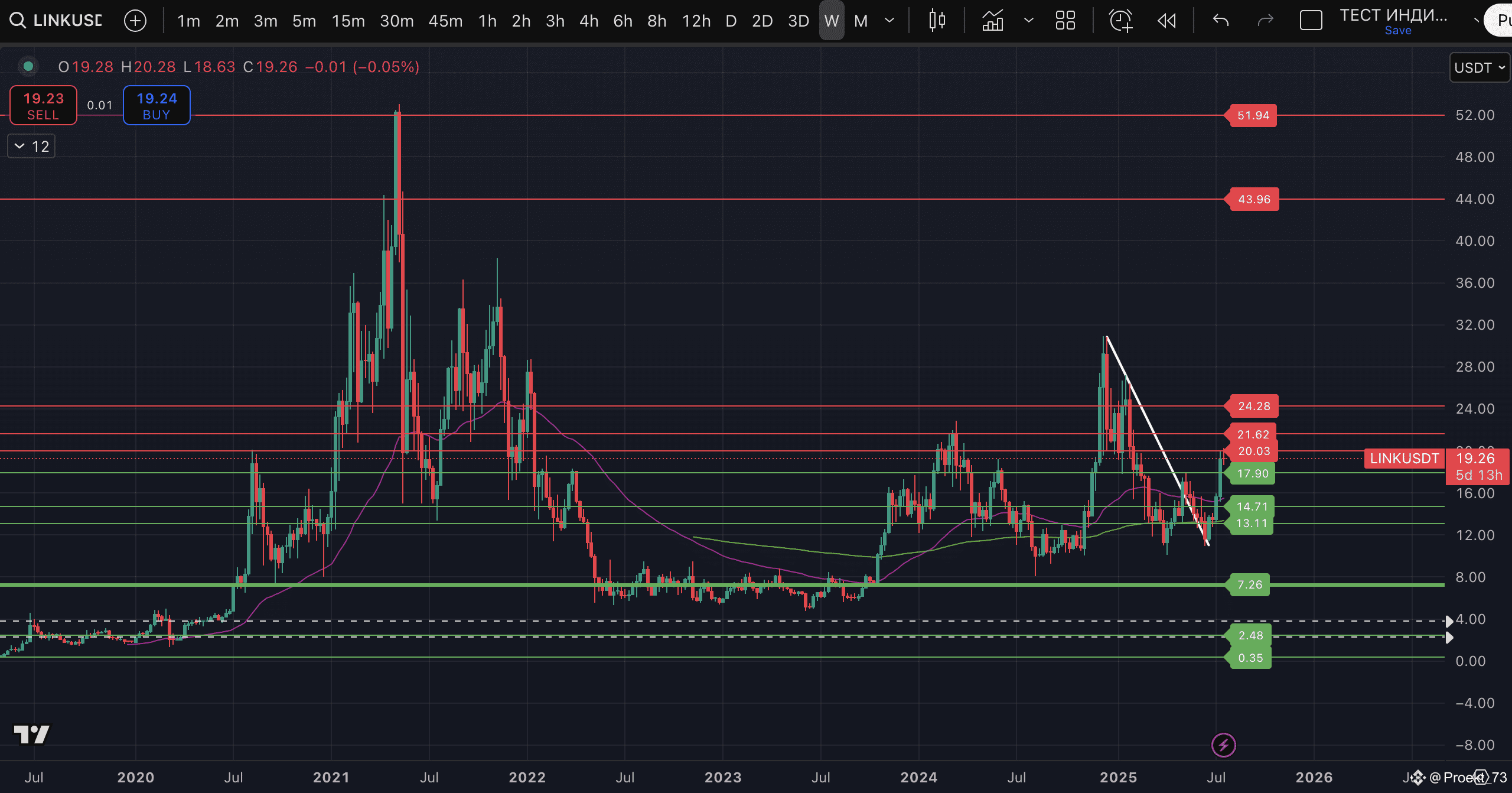
Task: Click the 19.23 SELL button
Action: click(43, 105)
